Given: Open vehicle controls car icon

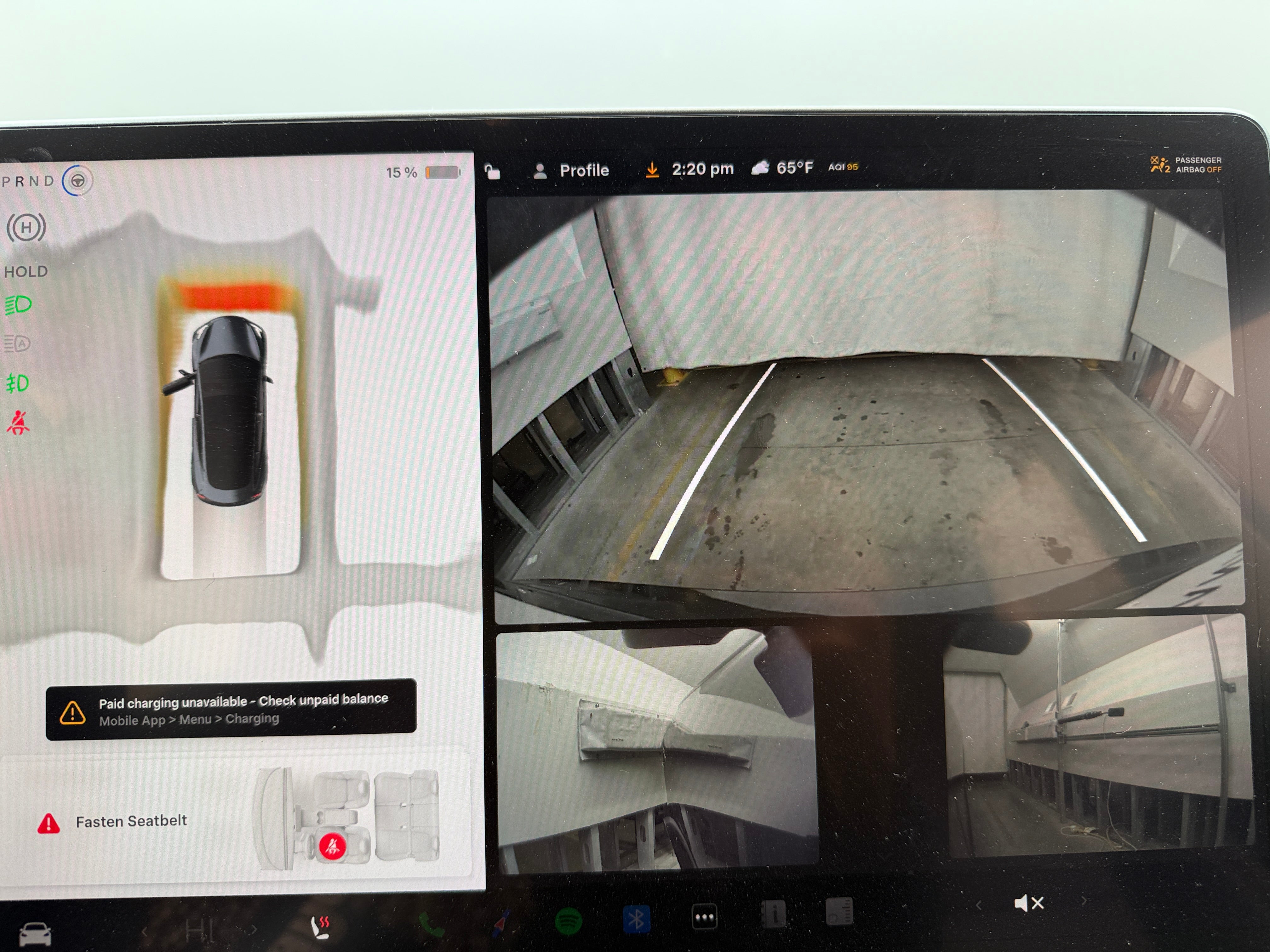Looking at the screenshot, I should tap(35, 934).
